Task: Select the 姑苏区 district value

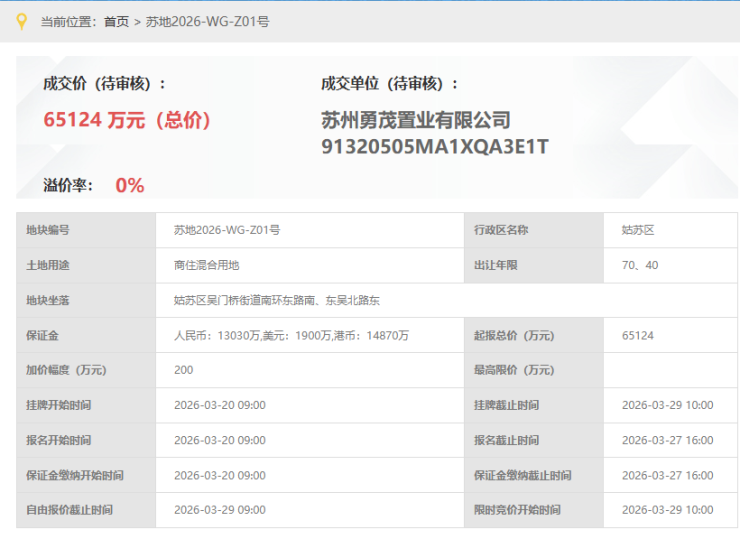Action: (x=638, y=230)
